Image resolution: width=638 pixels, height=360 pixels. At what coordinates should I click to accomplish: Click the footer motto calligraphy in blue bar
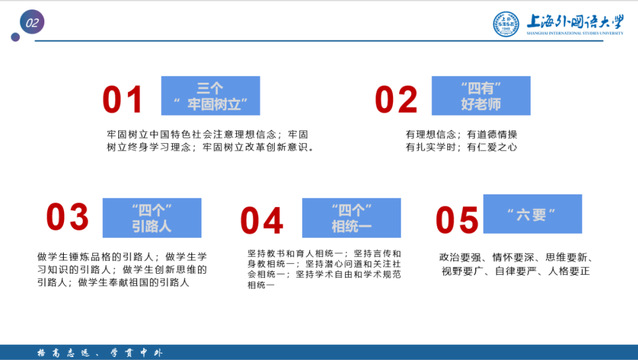tap(100, 353)
